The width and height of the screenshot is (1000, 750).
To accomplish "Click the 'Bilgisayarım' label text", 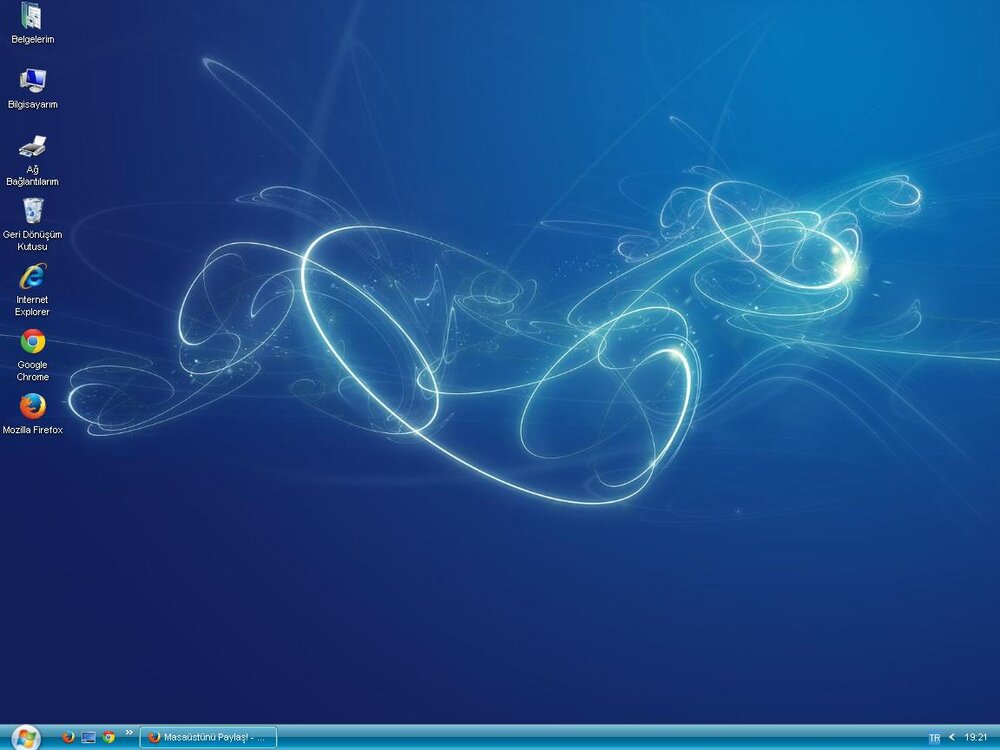I will click(32, 104).
